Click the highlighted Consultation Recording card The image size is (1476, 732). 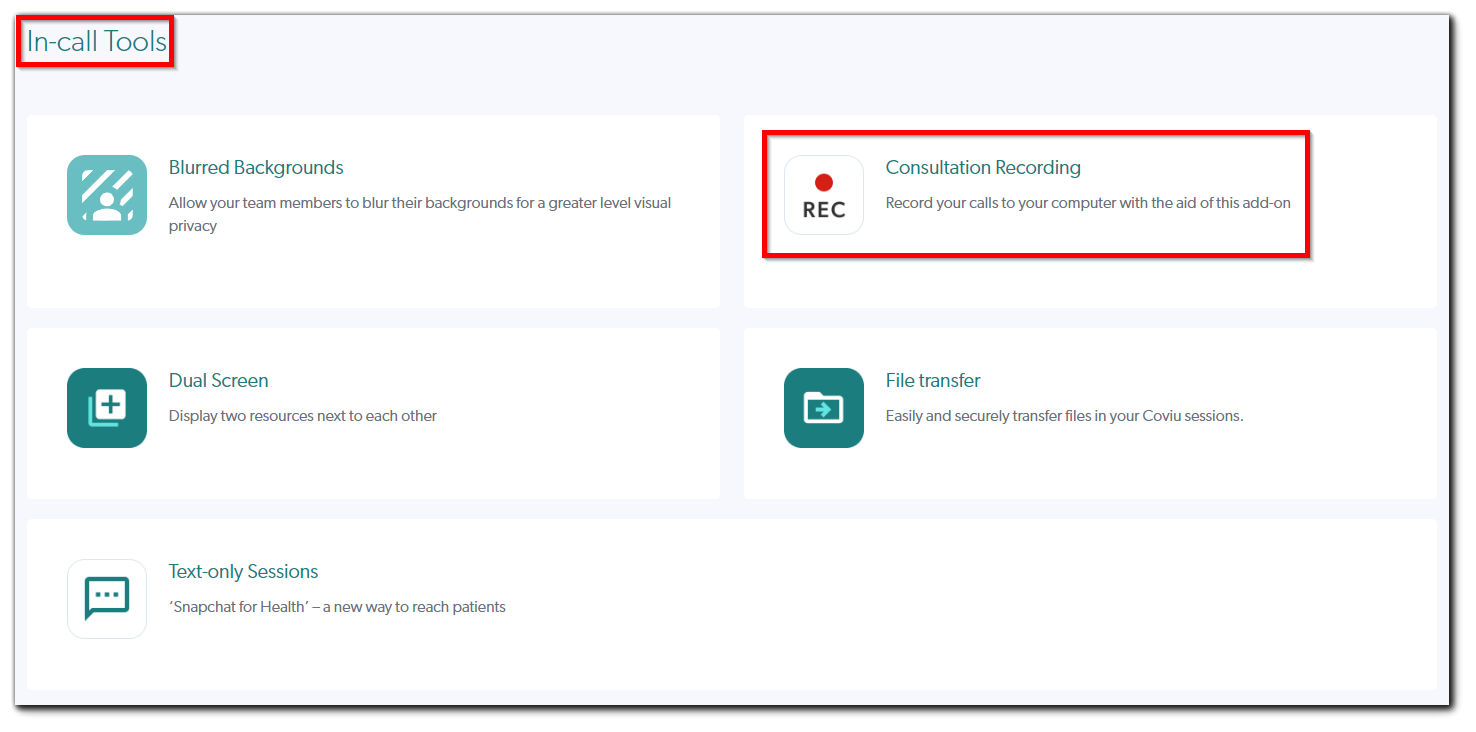[x=1037, y=195]
